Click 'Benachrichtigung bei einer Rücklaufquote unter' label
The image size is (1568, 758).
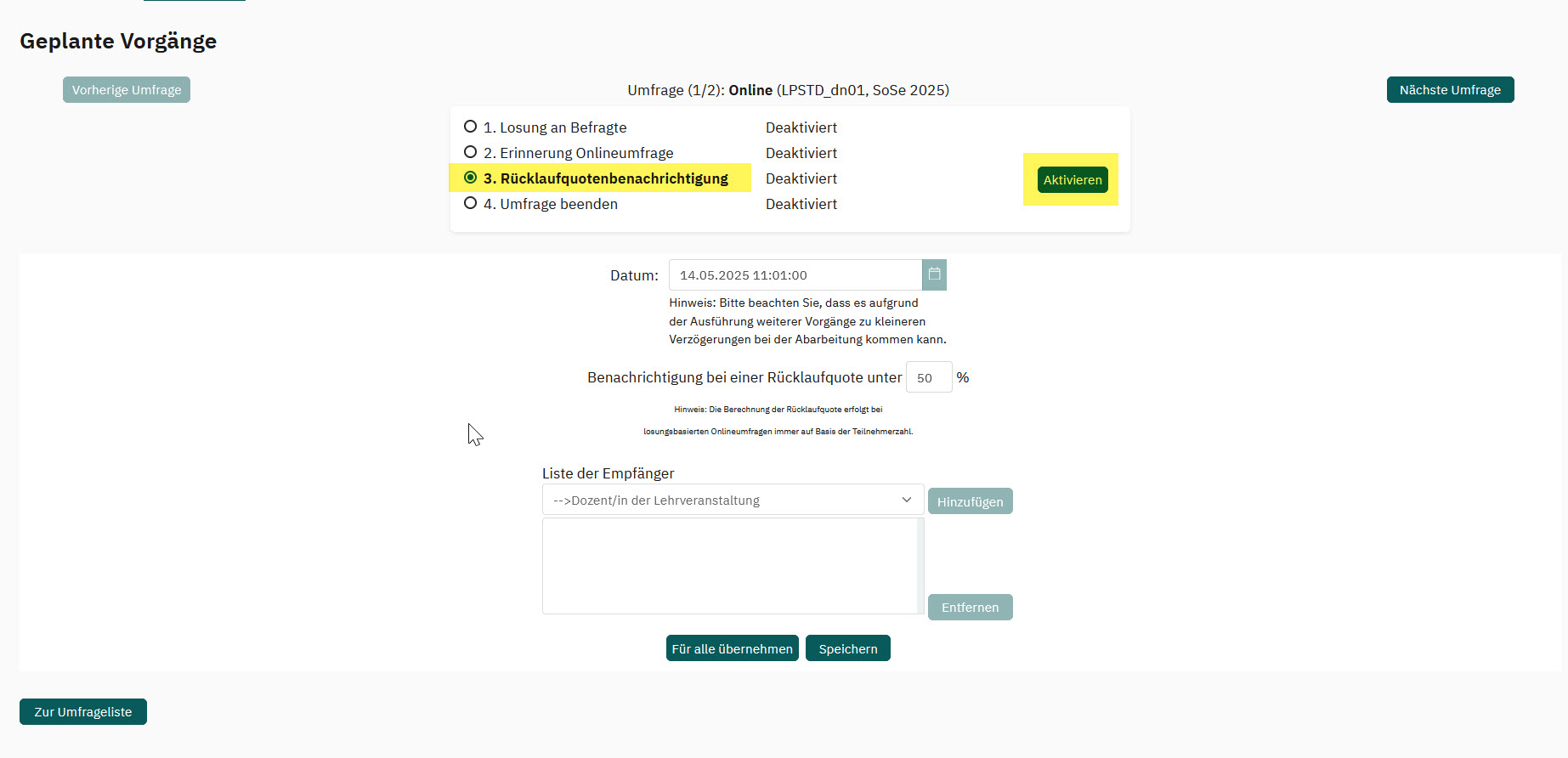(744, 377)
